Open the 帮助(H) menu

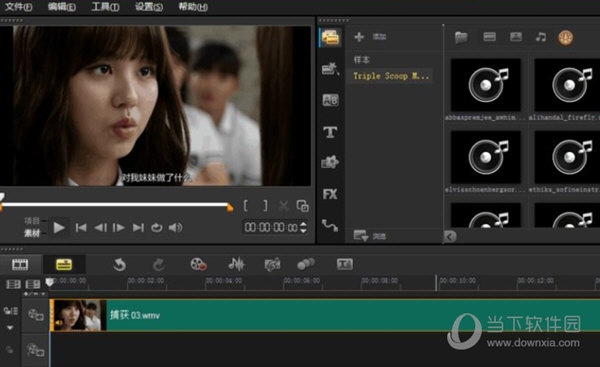click(x=193, y=7)
